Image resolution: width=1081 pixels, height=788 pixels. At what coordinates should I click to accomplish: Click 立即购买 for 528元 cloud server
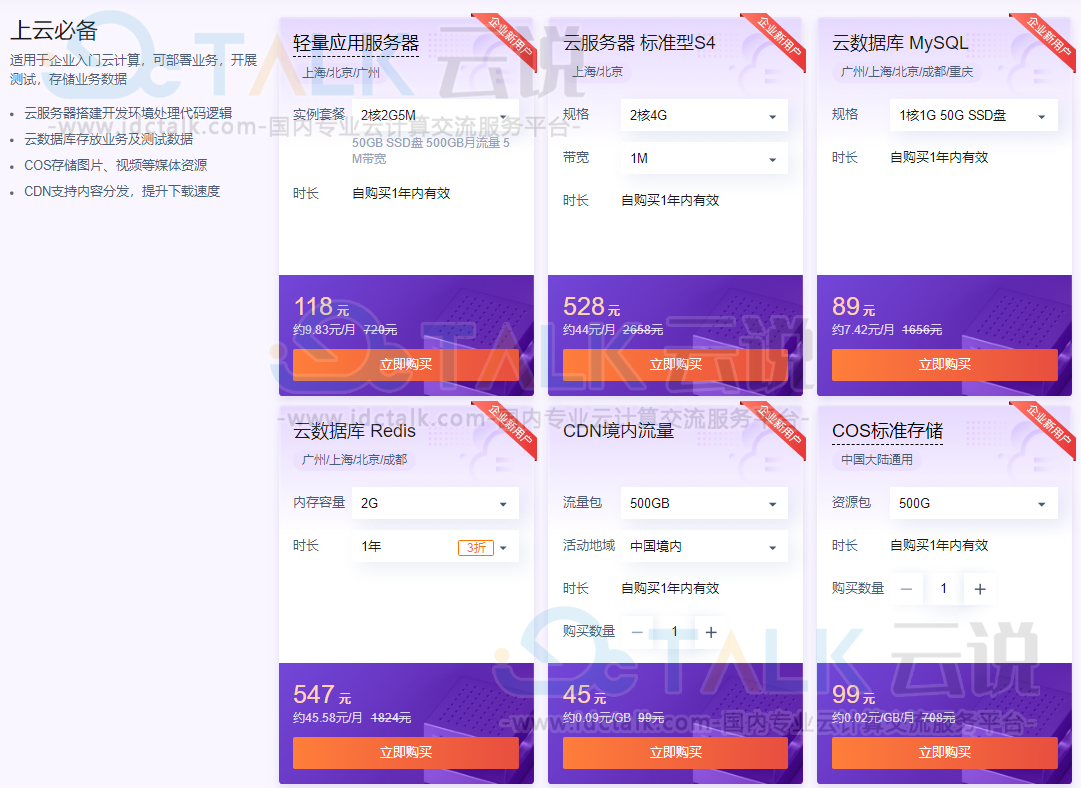(x=675, y=365)
